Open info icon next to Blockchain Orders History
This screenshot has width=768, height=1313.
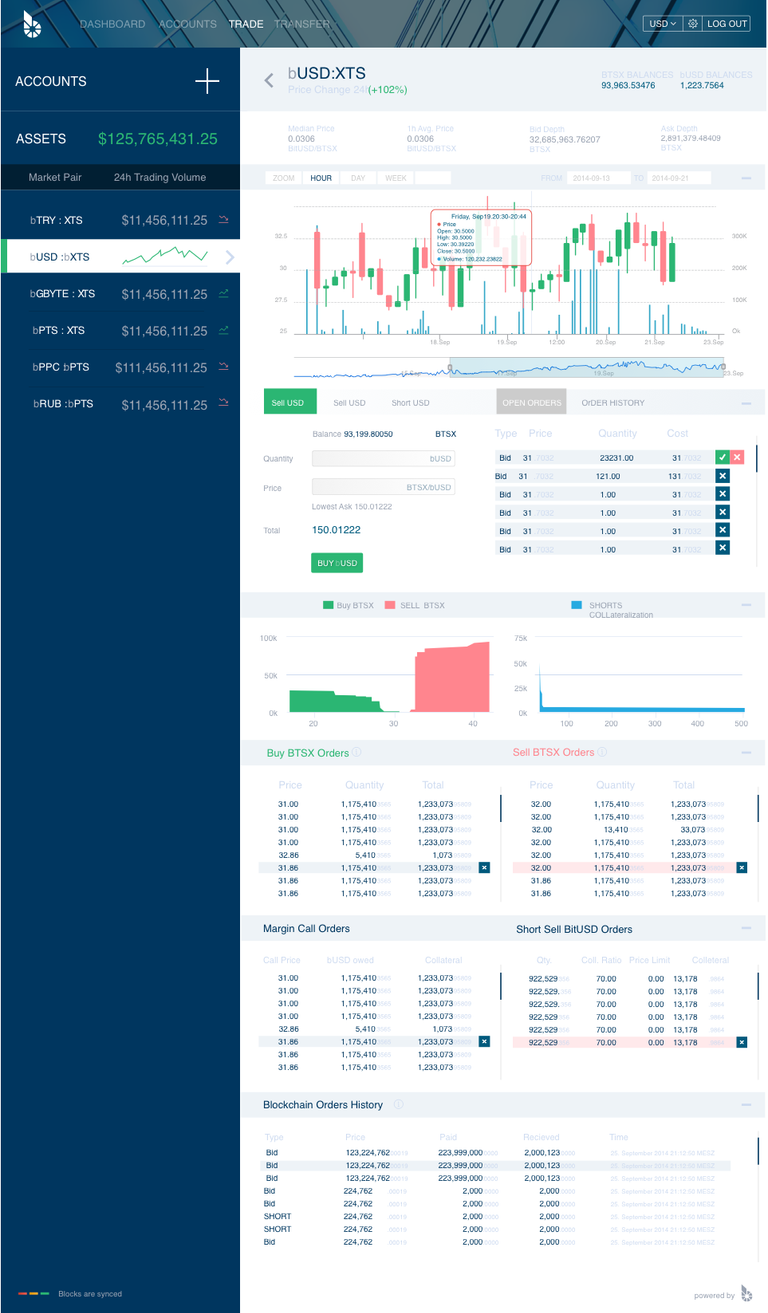coord(398,1104)
